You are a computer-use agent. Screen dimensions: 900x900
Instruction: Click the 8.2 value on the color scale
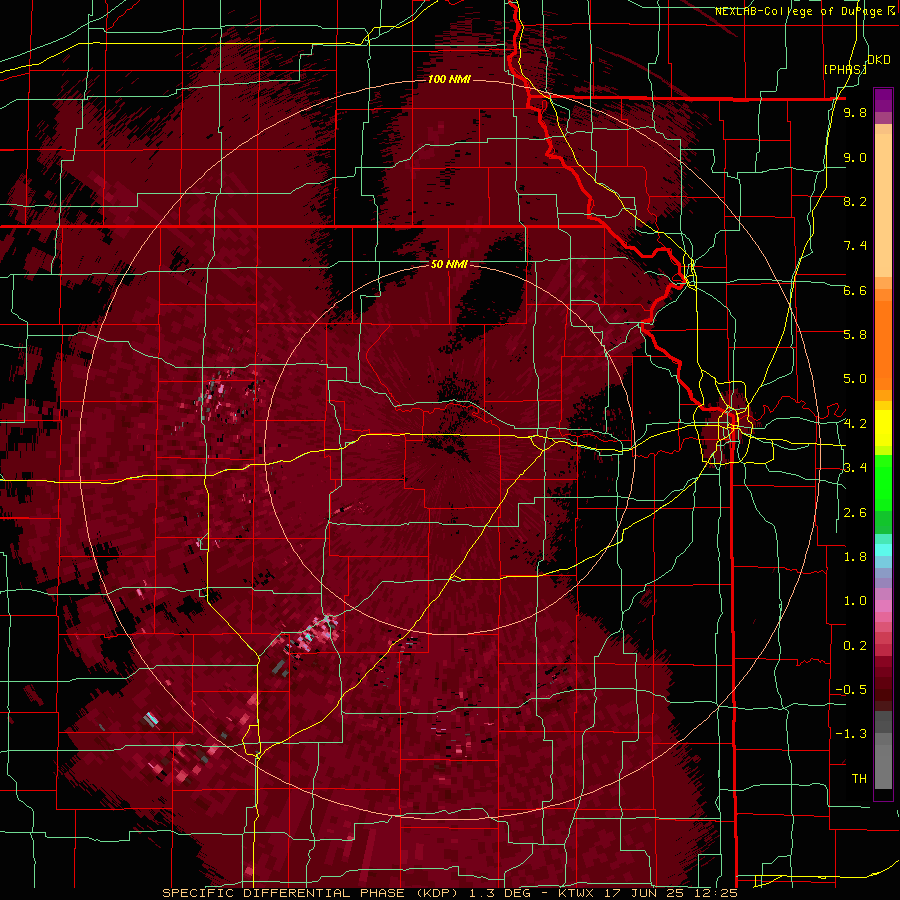click(x=855, y=201)
